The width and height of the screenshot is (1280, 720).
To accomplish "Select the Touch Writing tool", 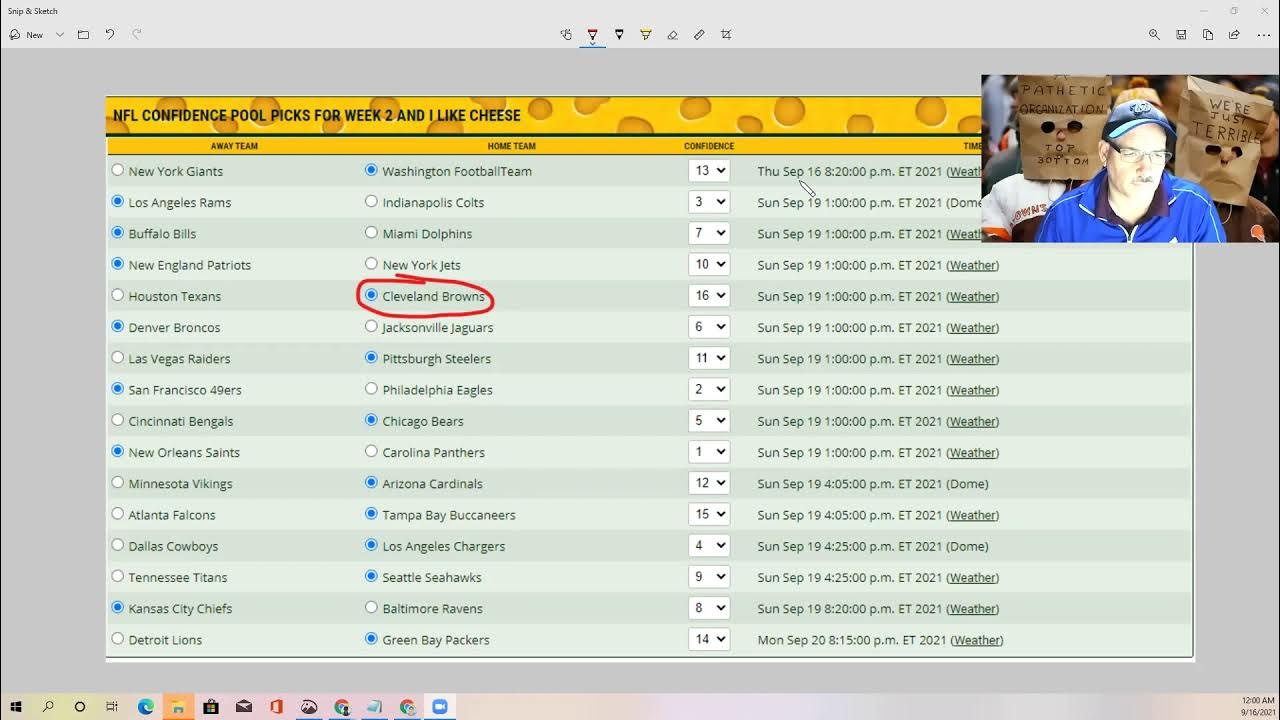I will tap(566, 35).
